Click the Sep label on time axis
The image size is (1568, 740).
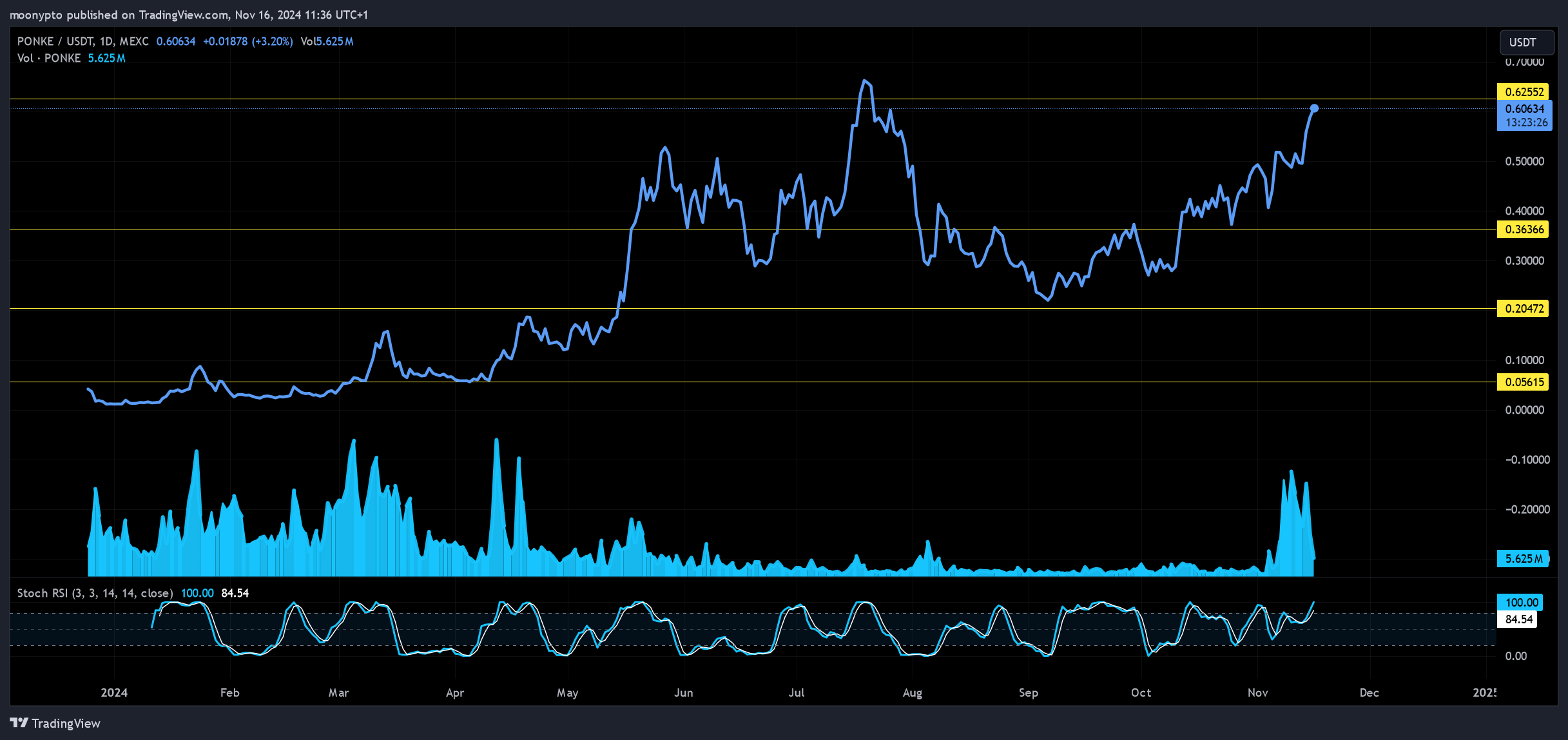tap(1029, 693)
